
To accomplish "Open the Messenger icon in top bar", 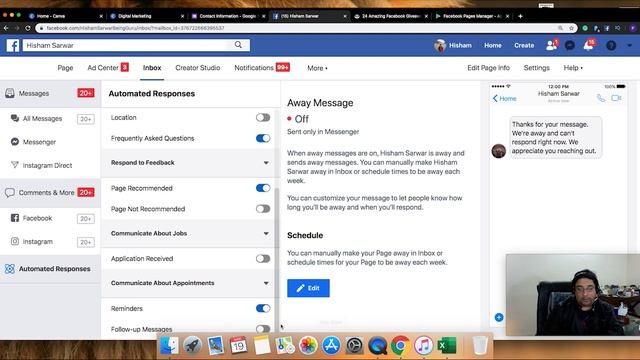I will [x=570, y=45].
